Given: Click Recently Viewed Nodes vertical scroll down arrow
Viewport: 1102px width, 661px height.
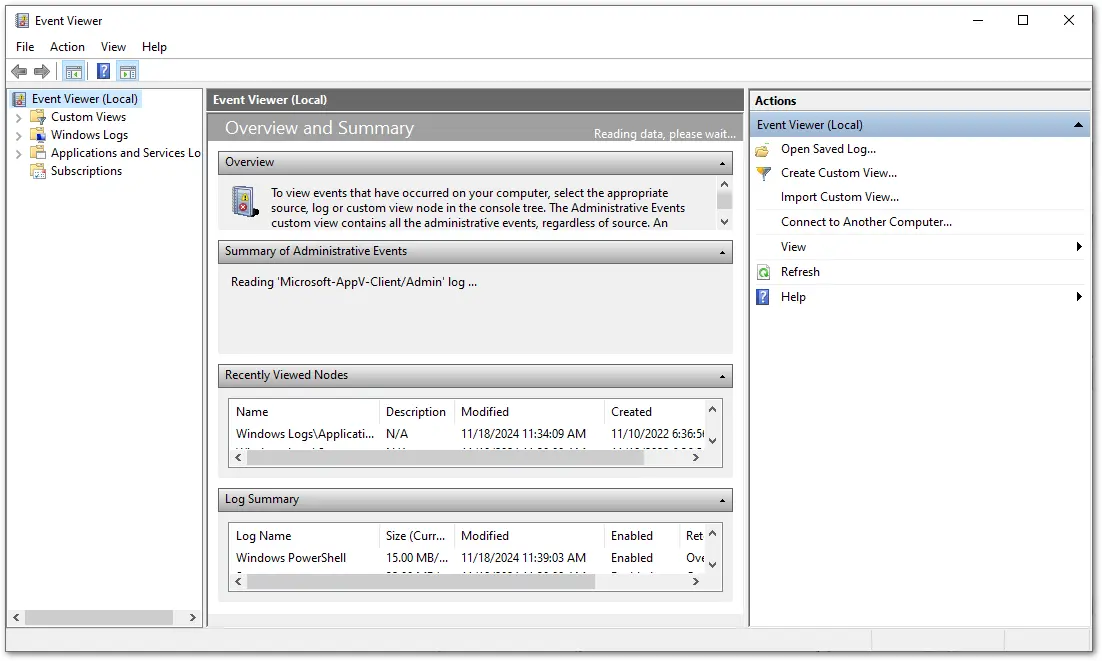Looking at the screenshot, I should click(713, 441).
